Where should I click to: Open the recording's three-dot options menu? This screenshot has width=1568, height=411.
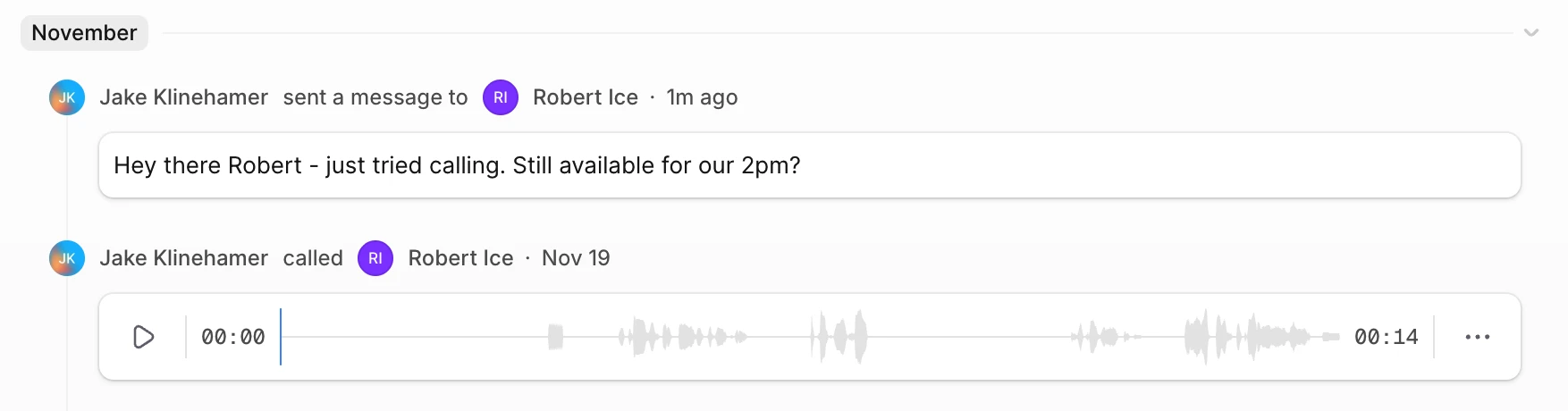pyautogui.click(x=1477, y=337)
